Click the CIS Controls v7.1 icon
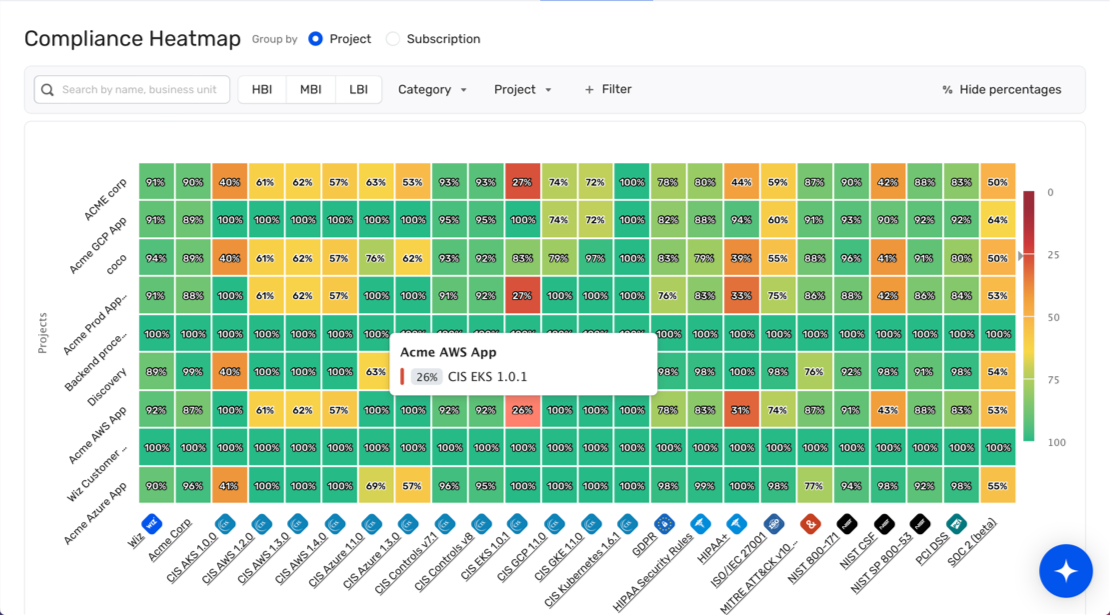This screenshot has height=615, width=1110. click(x=445, y=524)
